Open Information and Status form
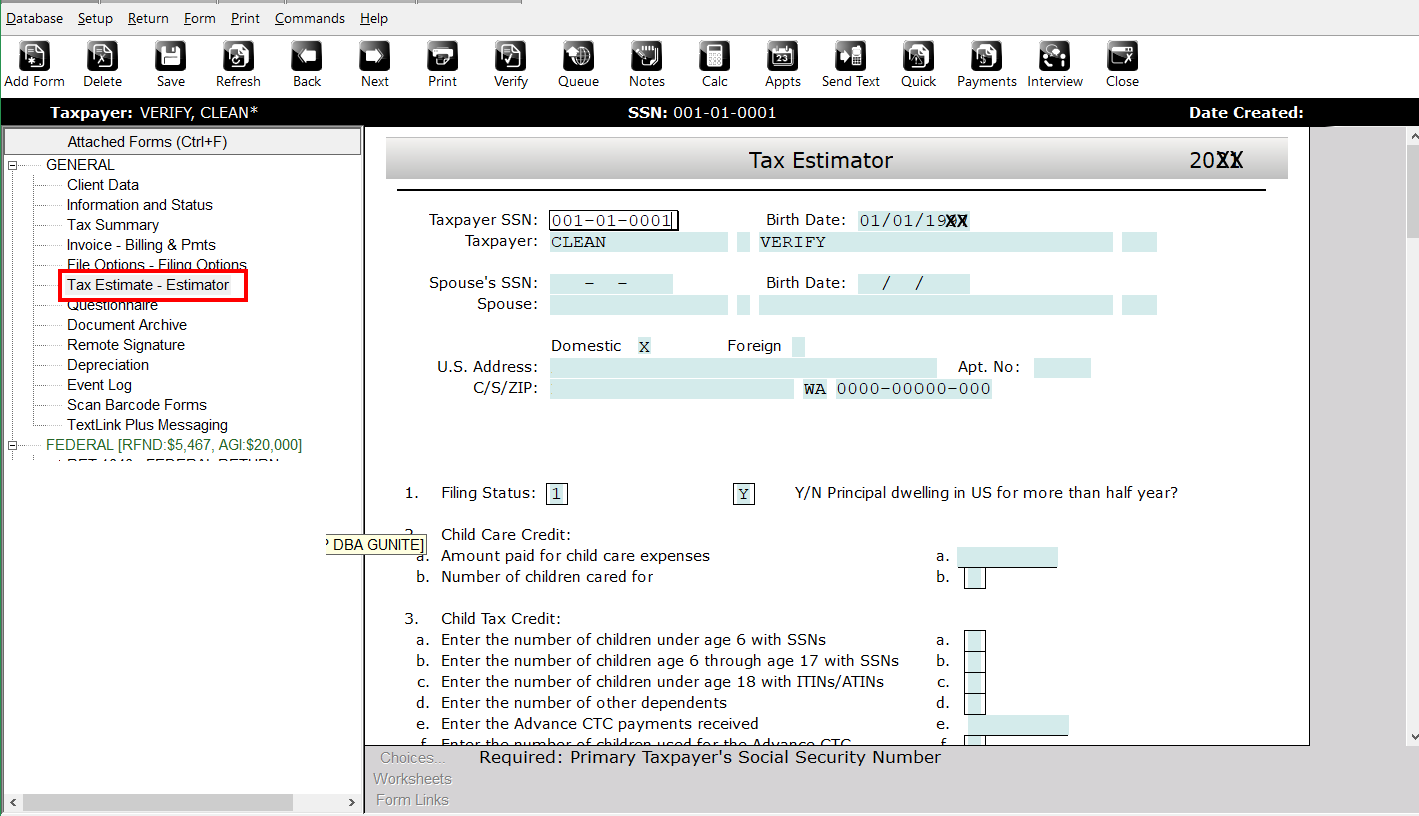 click(x=139, y=205)
